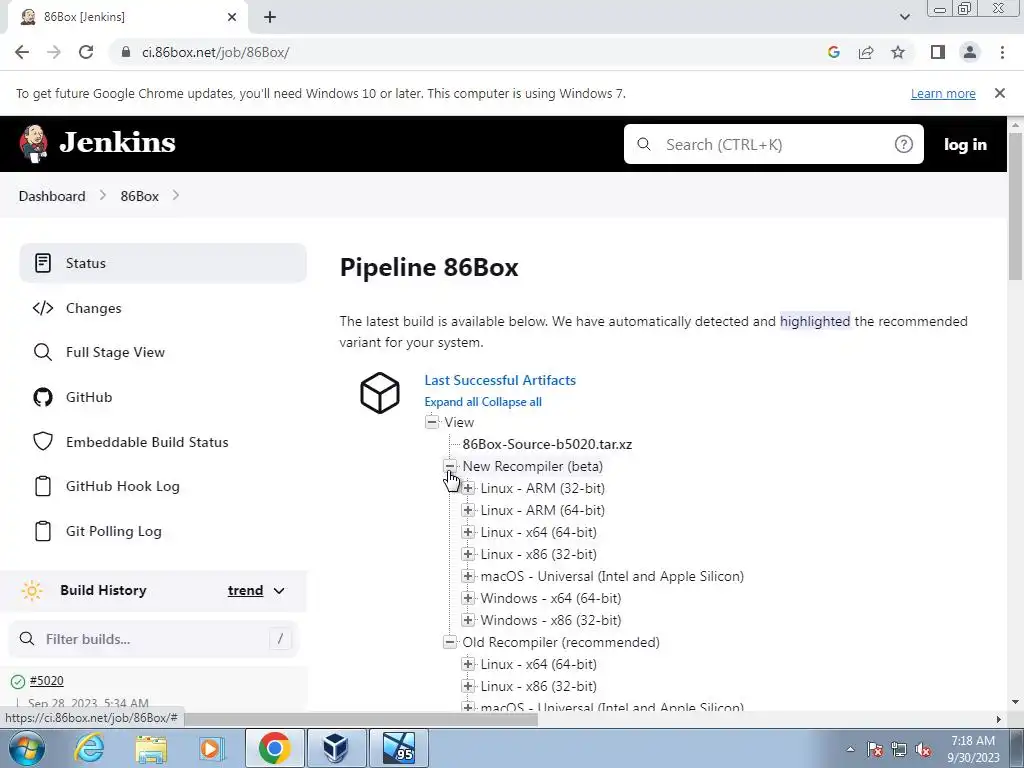Collapse the New Recompiler (beta) node
Viewport: 1024px width, 768px height.
coord(449,466)
